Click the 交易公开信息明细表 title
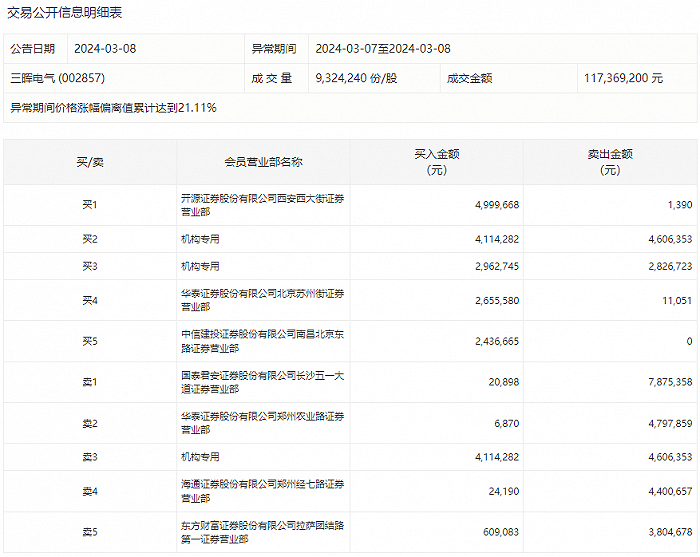Viewport: 700px width, 557px height. (64, 12)
